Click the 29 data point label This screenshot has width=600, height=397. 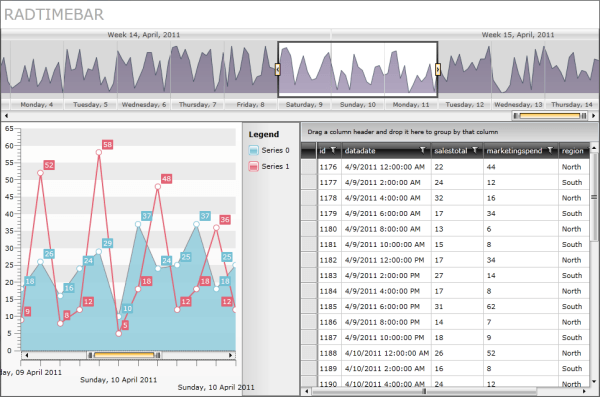[108, 243]
